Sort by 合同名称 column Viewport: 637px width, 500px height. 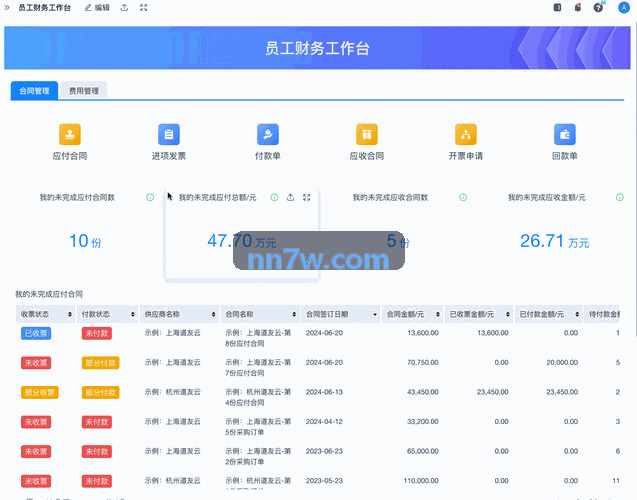tap(294, 314)
